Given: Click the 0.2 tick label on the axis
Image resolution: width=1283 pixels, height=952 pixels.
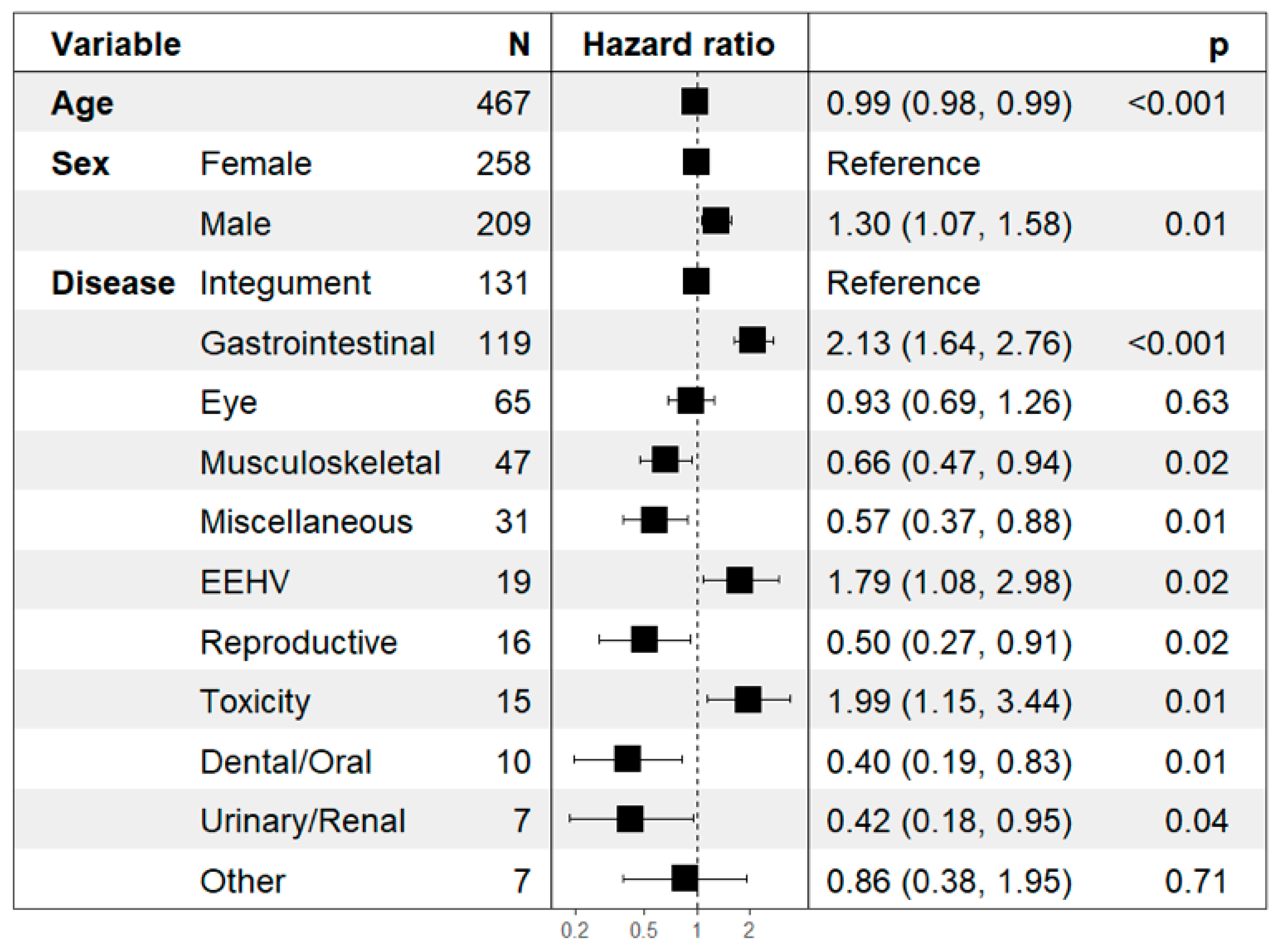Looking at the screenshot, I should click(x=574, y=930).
